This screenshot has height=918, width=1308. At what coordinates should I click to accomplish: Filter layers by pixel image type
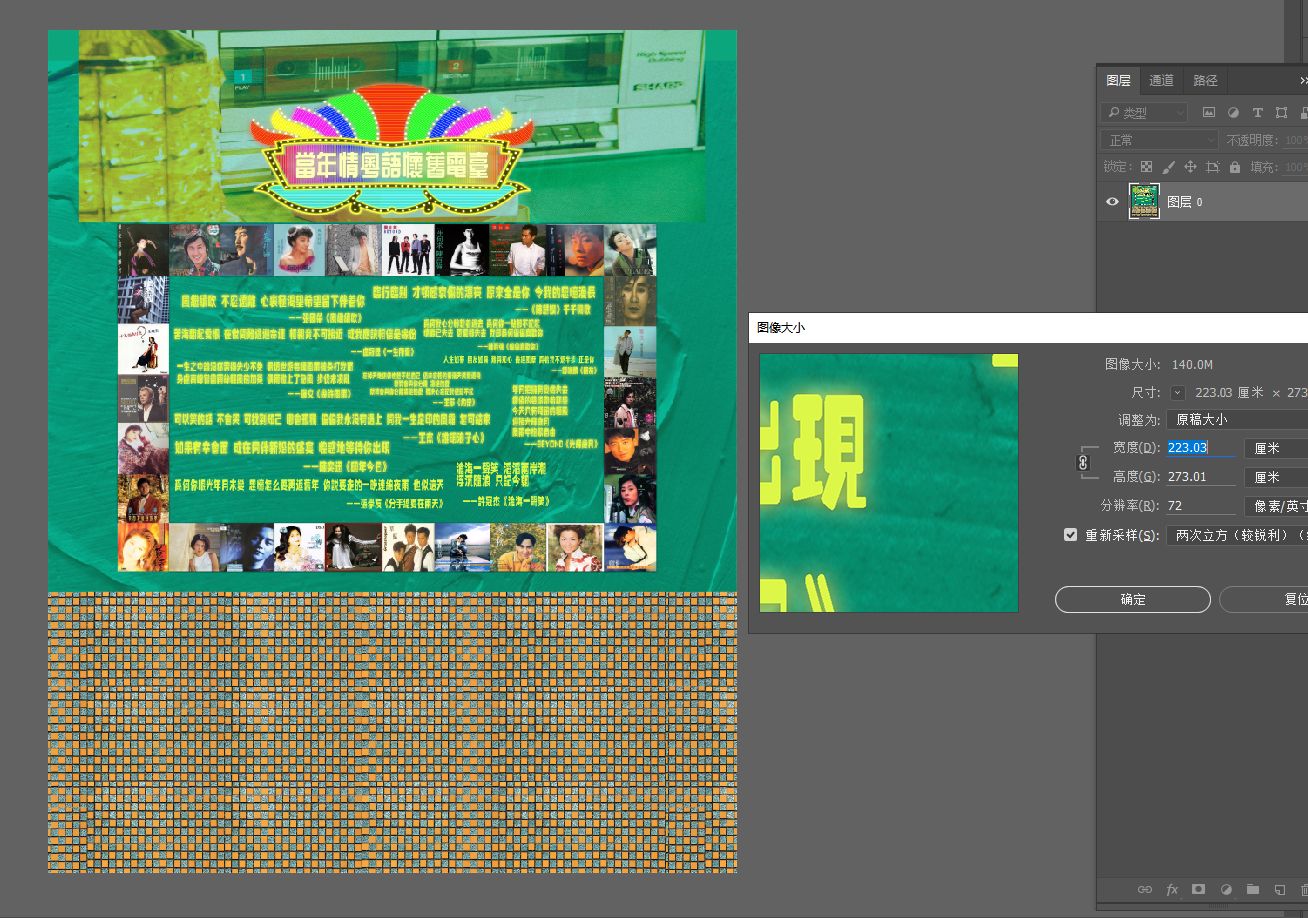[x=1209, y=113]
